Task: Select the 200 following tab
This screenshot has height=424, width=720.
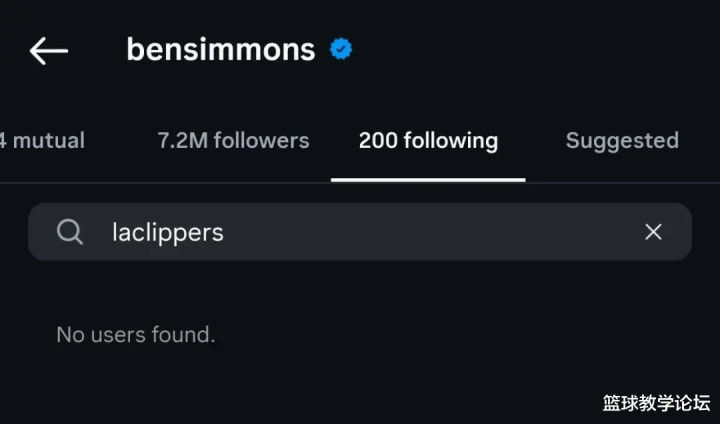Action: click(428, 141)
